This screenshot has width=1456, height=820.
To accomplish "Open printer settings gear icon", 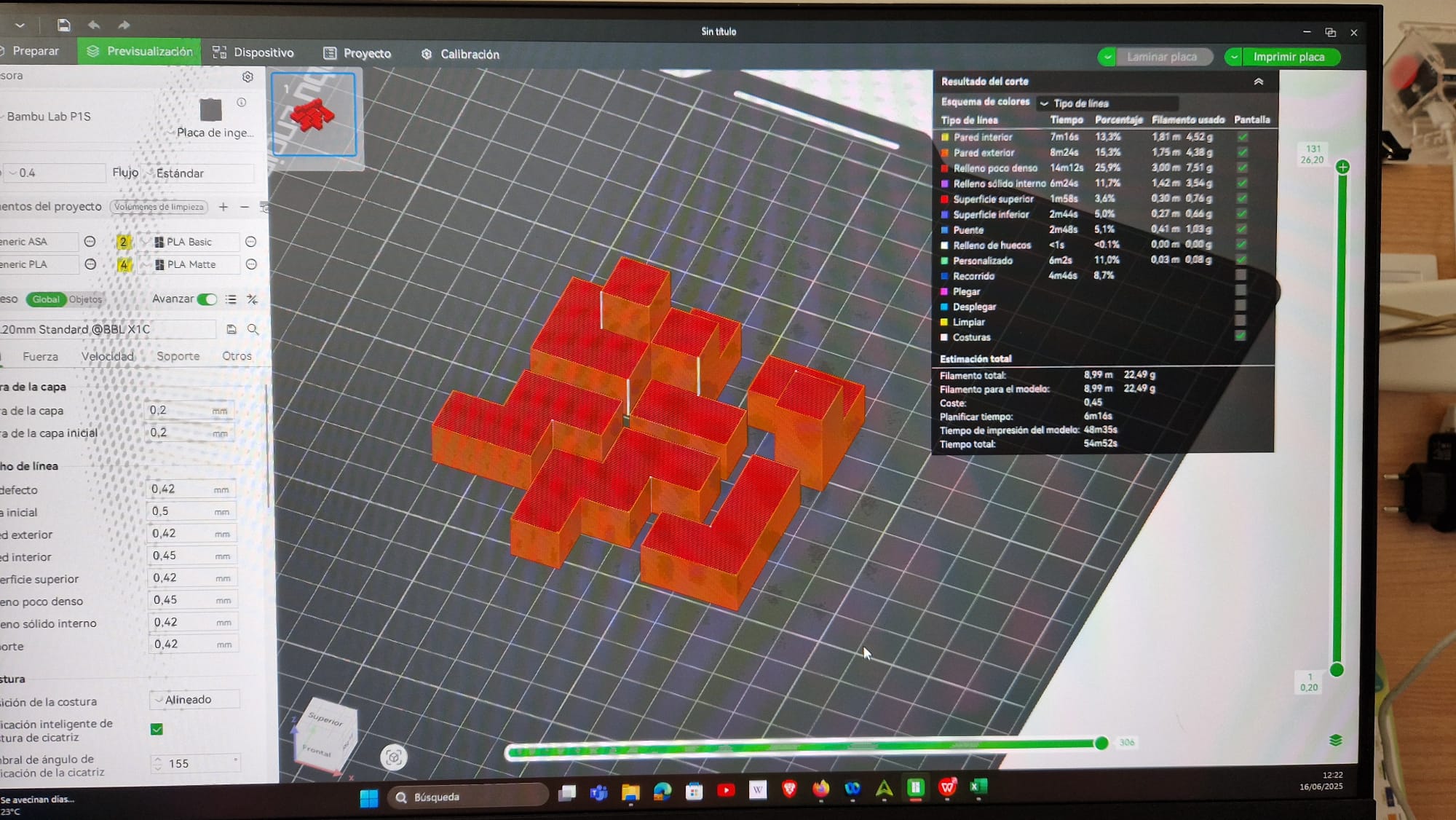I will tap(248, 76).
